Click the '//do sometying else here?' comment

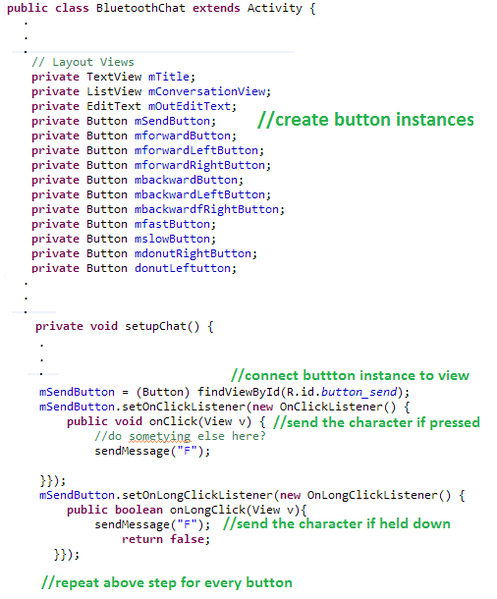pyautogui.click(x=180, y=436)
